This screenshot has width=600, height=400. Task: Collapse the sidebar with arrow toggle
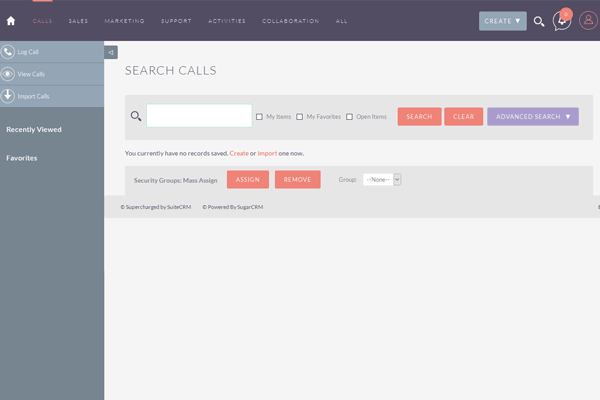111,52
